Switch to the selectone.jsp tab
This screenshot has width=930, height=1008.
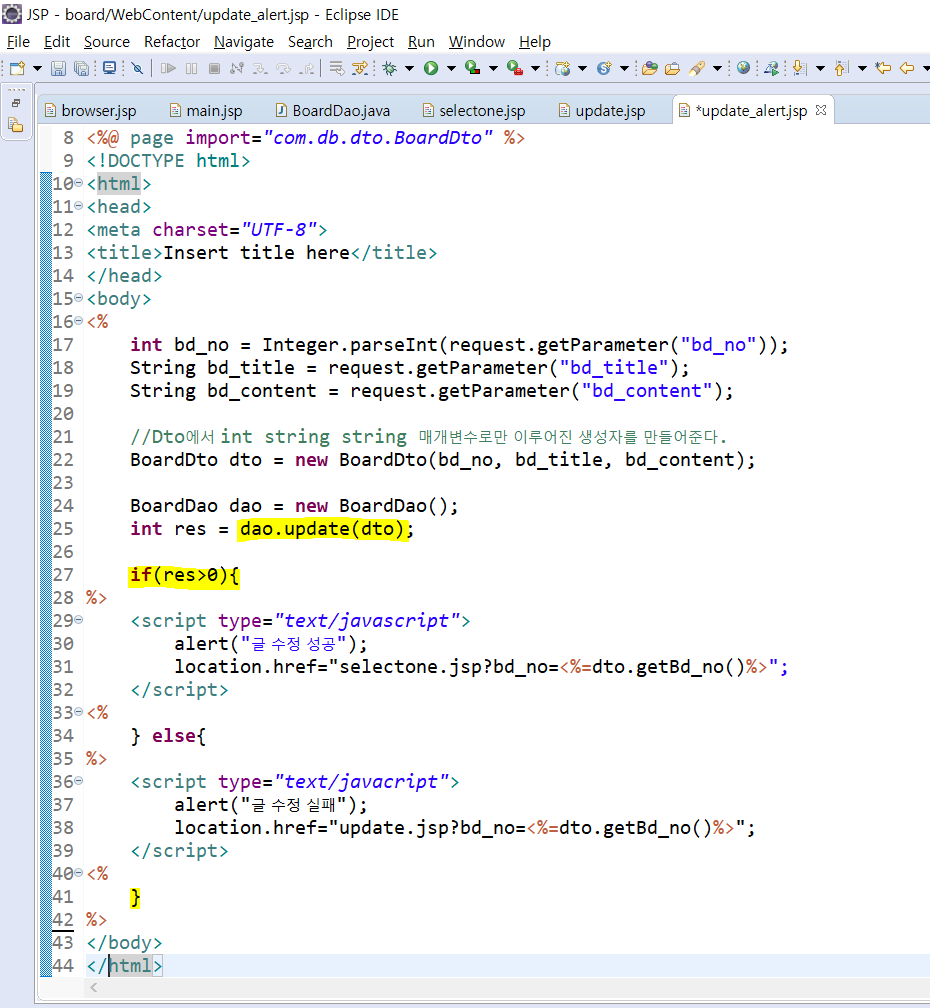(x=474, y=111)
